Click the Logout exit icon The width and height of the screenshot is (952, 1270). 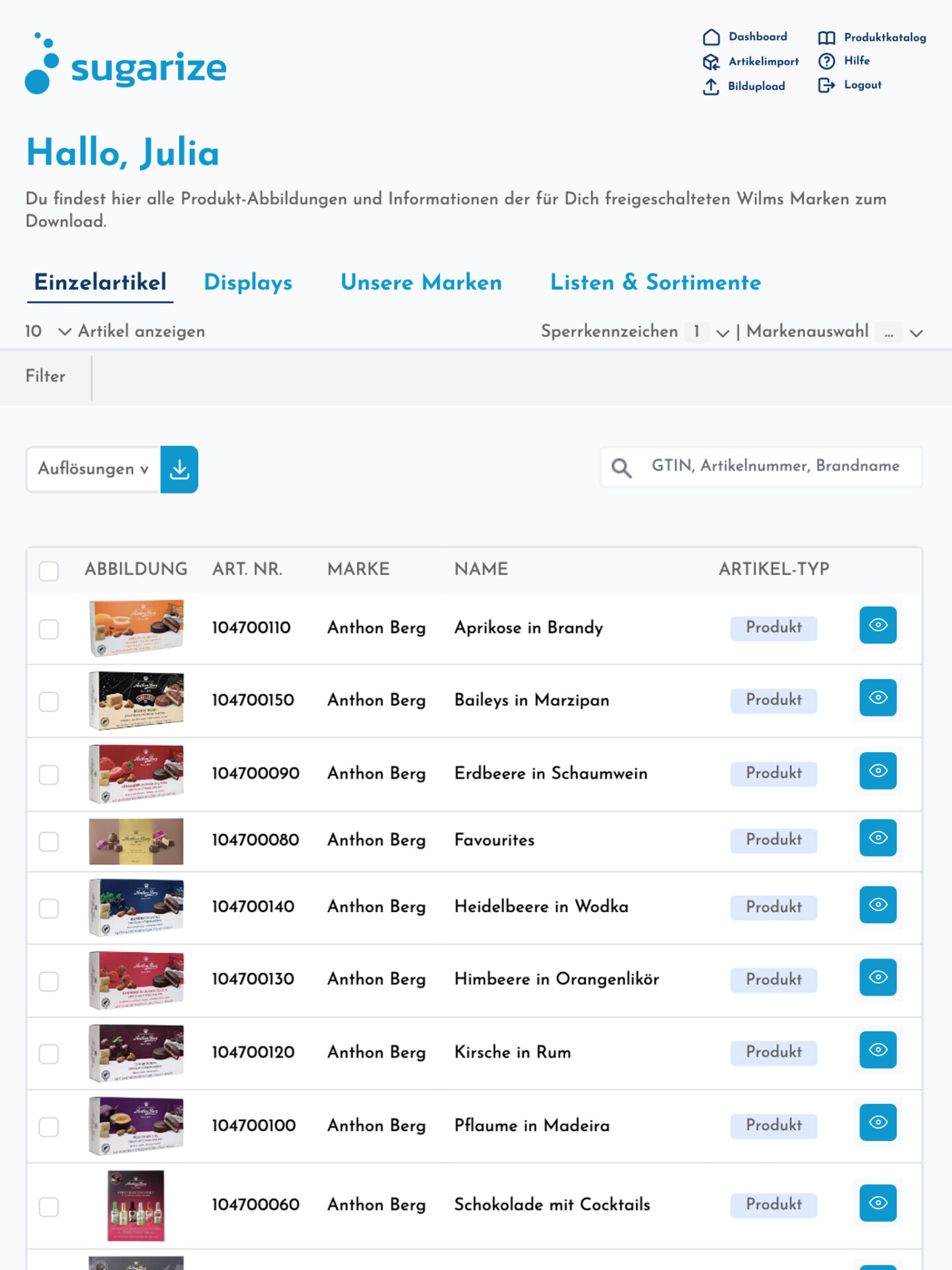826,85
